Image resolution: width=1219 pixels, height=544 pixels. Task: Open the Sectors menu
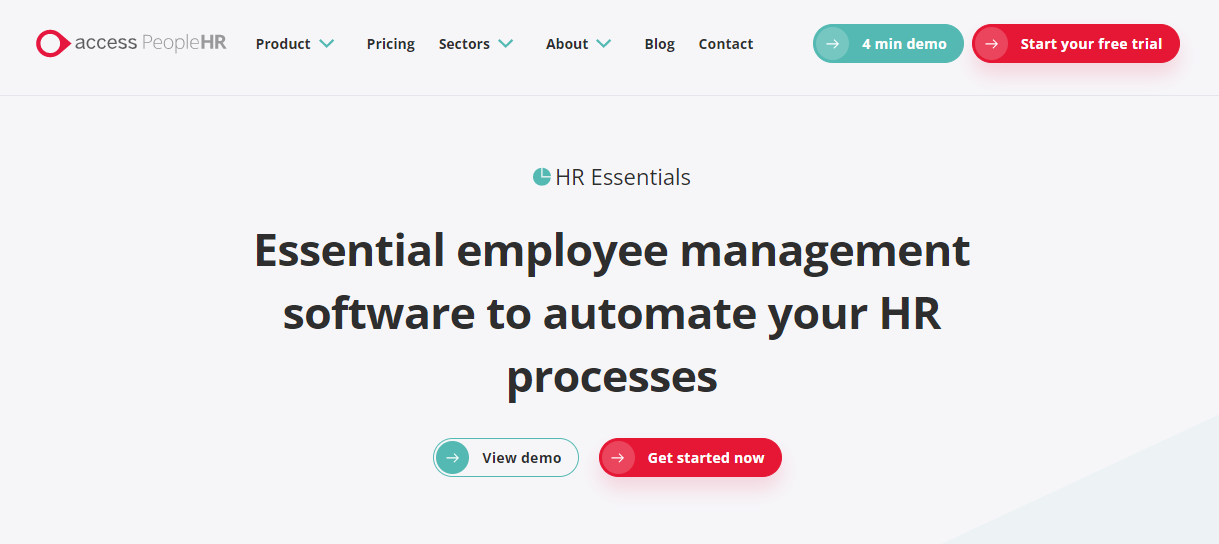tap(464, 44)
